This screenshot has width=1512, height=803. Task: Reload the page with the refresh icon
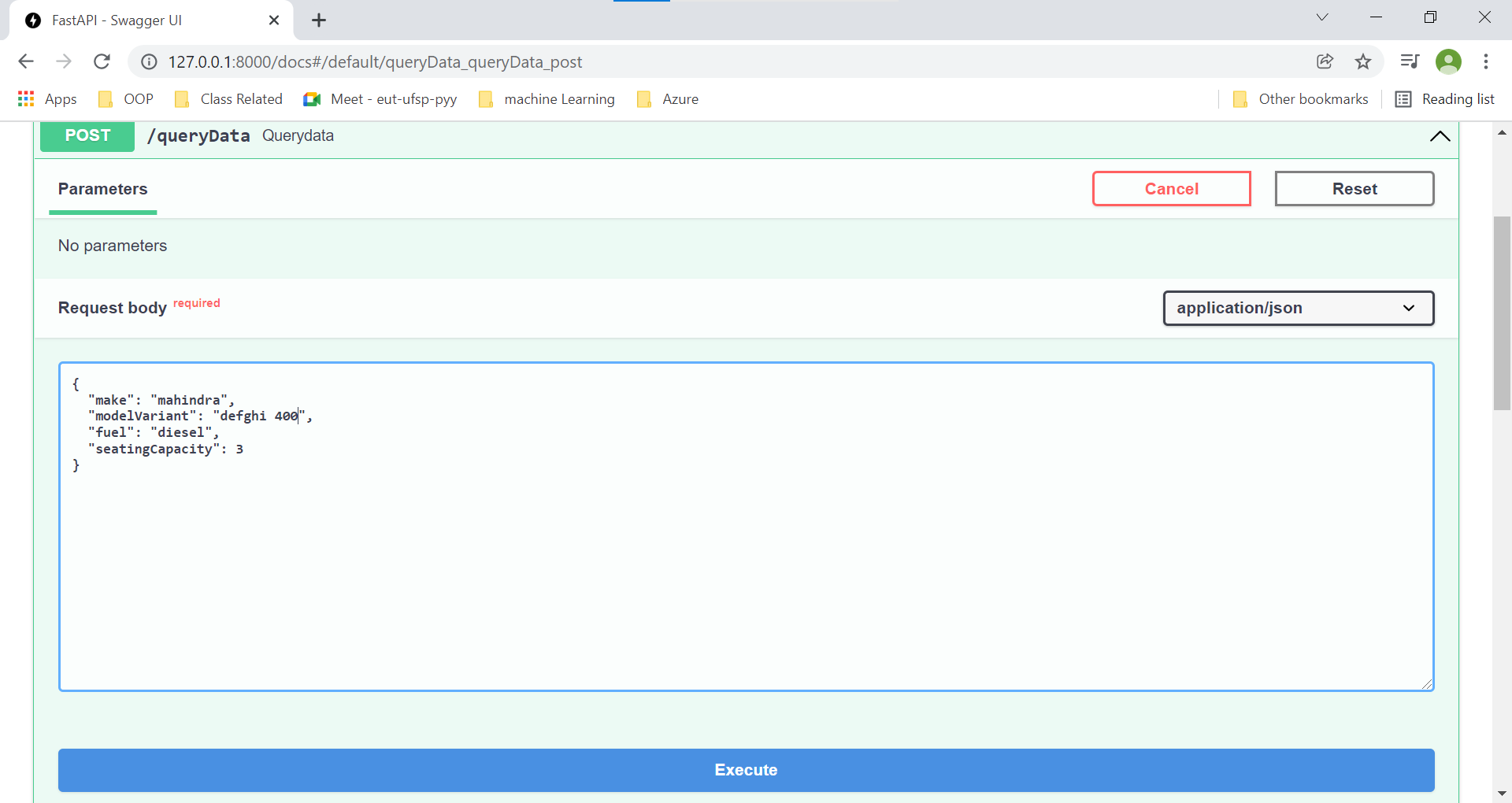102,61
